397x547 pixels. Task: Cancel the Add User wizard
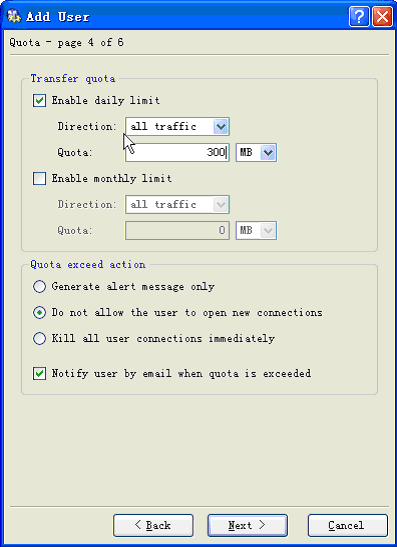[348, 525]
